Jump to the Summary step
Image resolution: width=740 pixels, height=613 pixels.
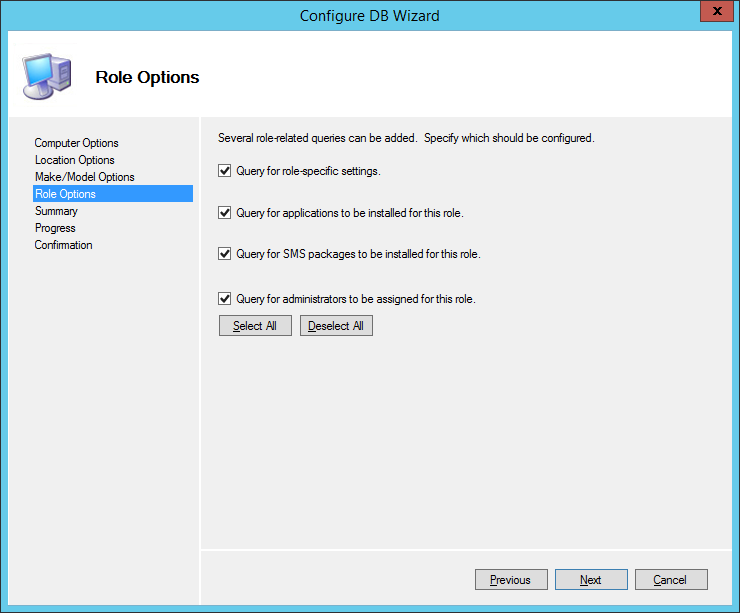[56, 211]
